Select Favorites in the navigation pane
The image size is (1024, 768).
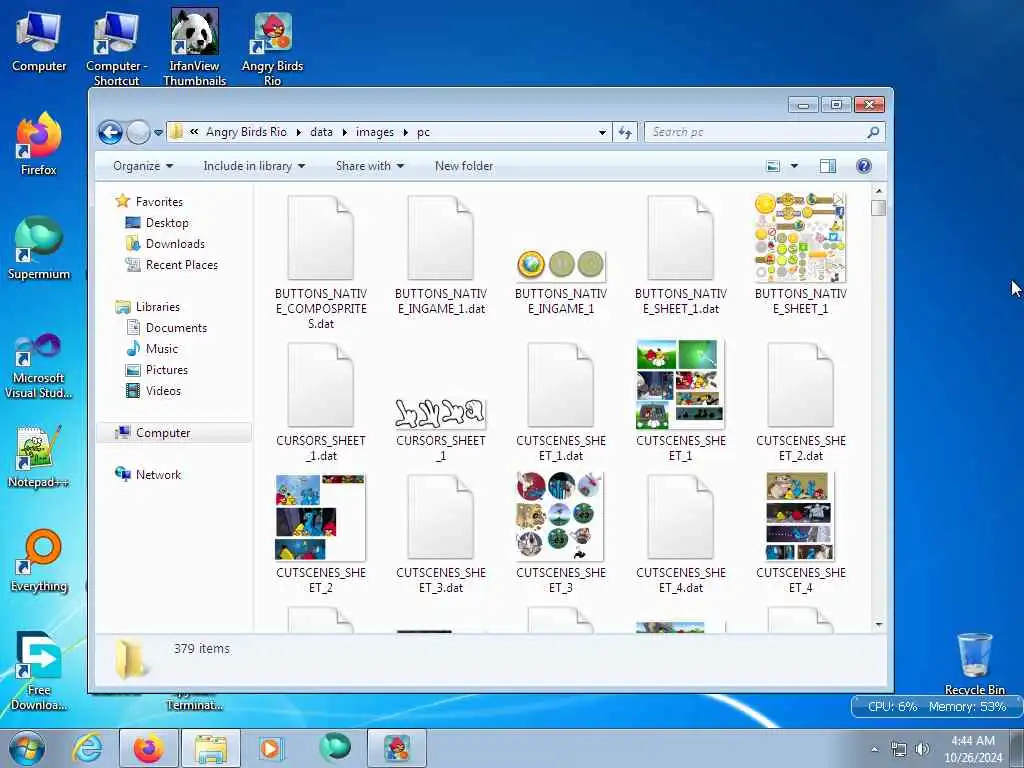pos(159,202)
